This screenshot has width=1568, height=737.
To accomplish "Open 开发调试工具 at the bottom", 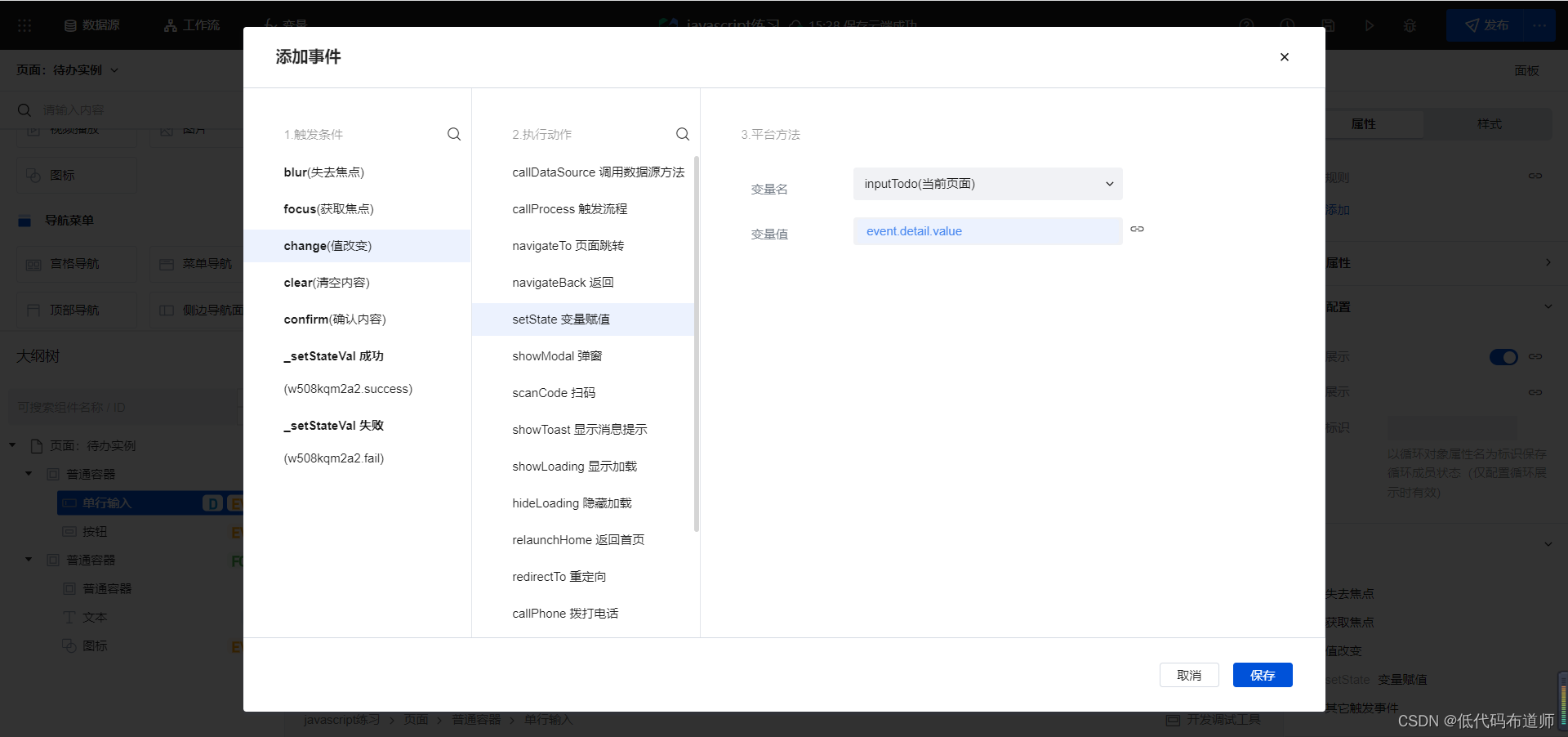I will [1214, 720].
